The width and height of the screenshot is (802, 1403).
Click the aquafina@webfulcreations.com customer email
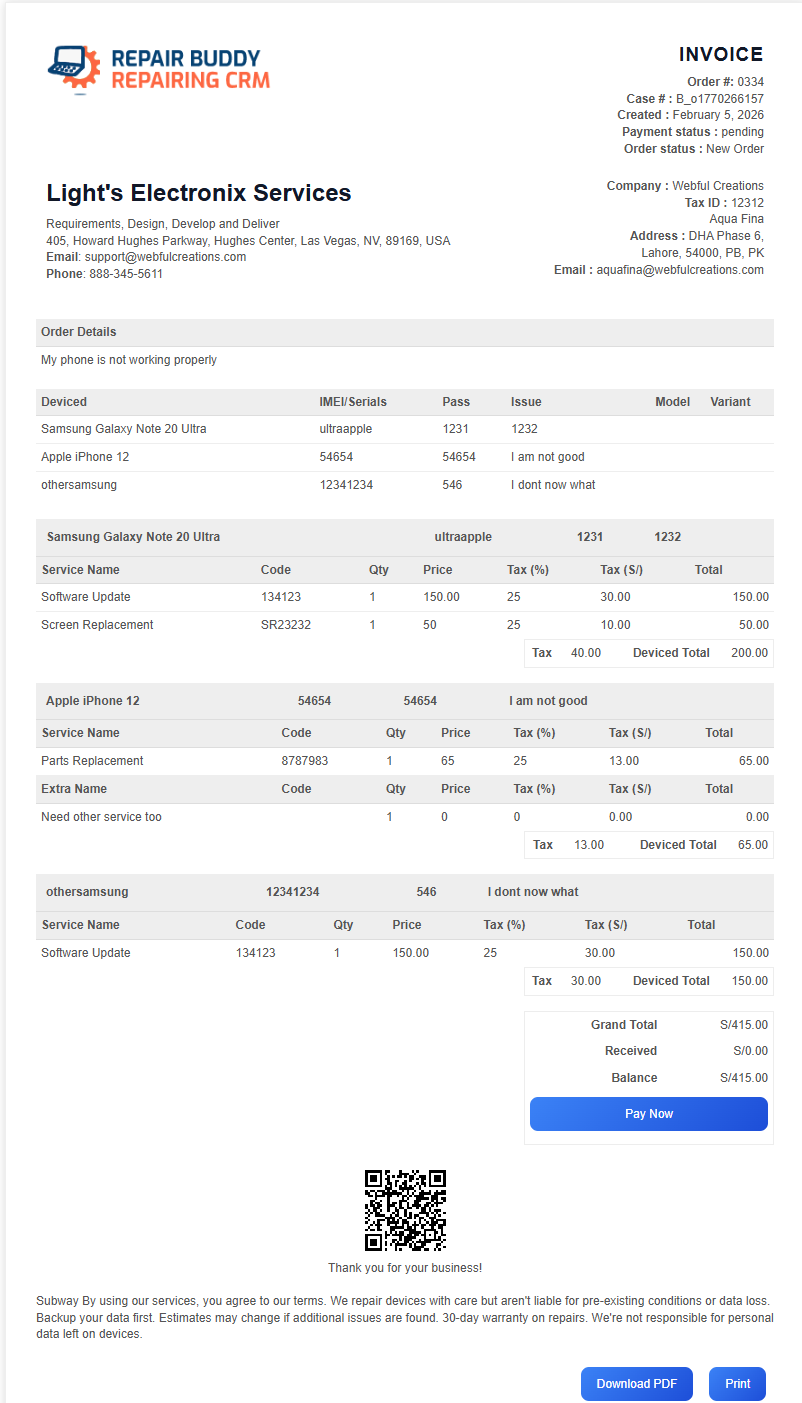coord(680,270)
